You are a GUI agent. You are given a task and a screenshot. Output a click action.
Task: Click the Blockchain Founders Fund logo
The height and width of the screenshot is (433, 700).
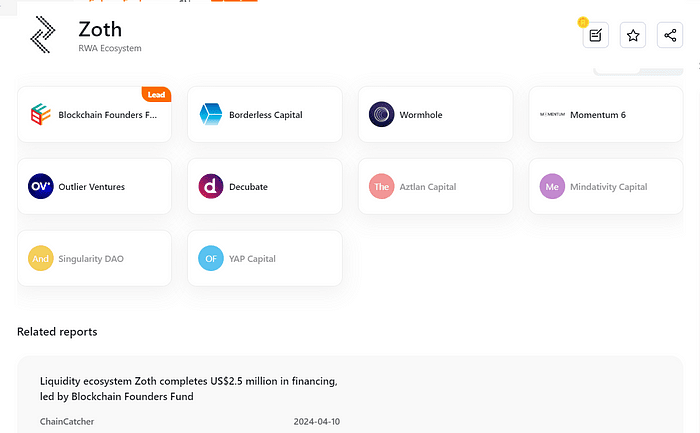(x=41, y=115)
